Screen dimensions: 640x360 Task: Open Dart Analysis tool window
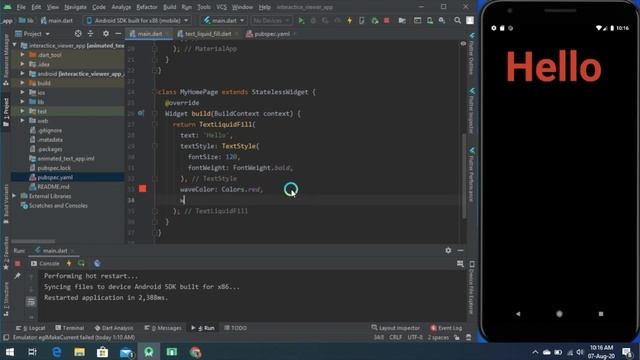114,328
